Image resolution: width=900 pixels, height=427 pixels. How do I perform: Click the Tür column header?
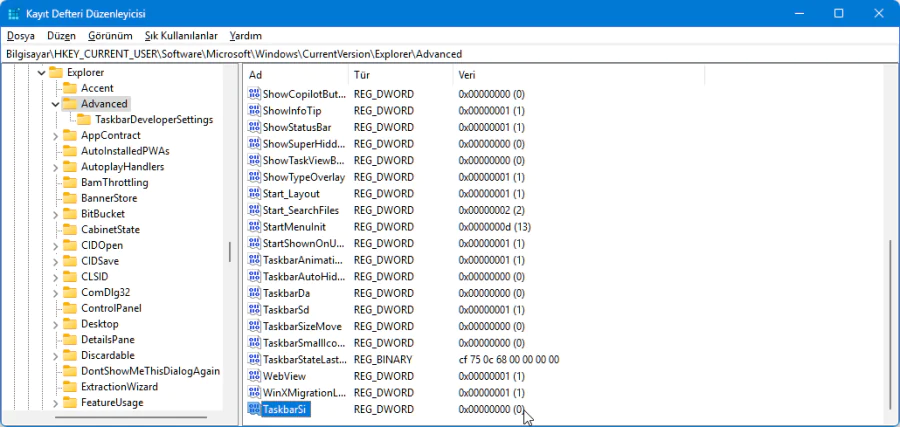point(400,75)
